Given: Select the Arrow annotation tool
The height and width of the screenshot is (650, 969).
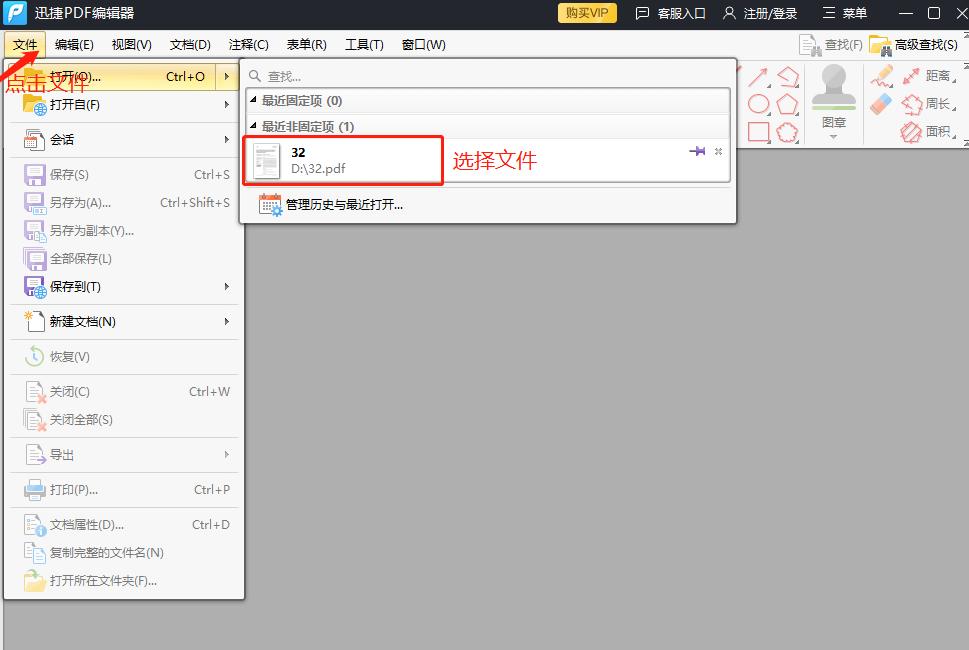Looking at the screenshot, I should pos(758,77).
